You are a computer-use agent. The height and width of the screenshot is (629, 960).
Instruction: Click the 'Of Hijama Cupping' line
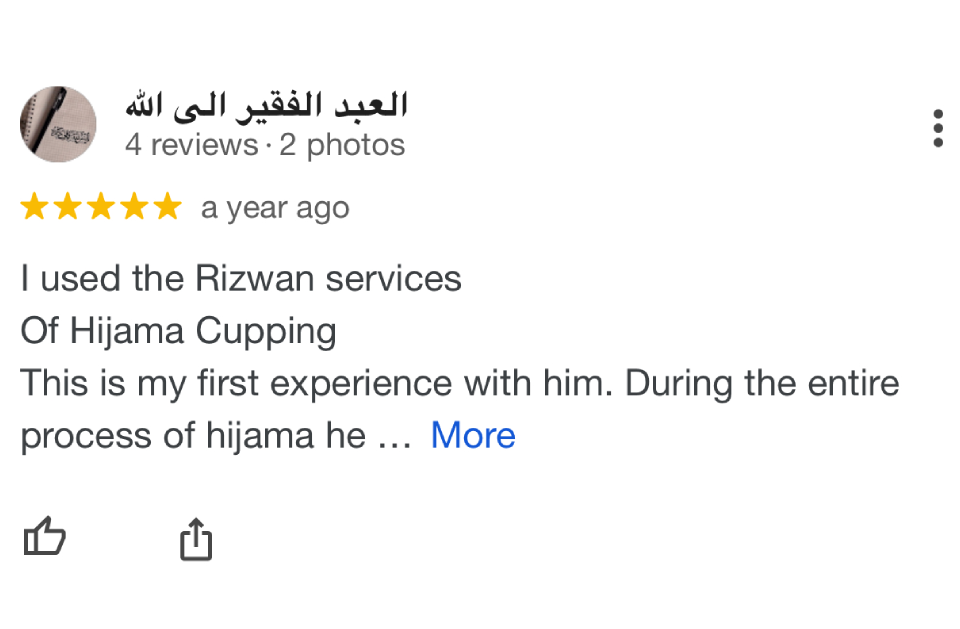point(178,331)
